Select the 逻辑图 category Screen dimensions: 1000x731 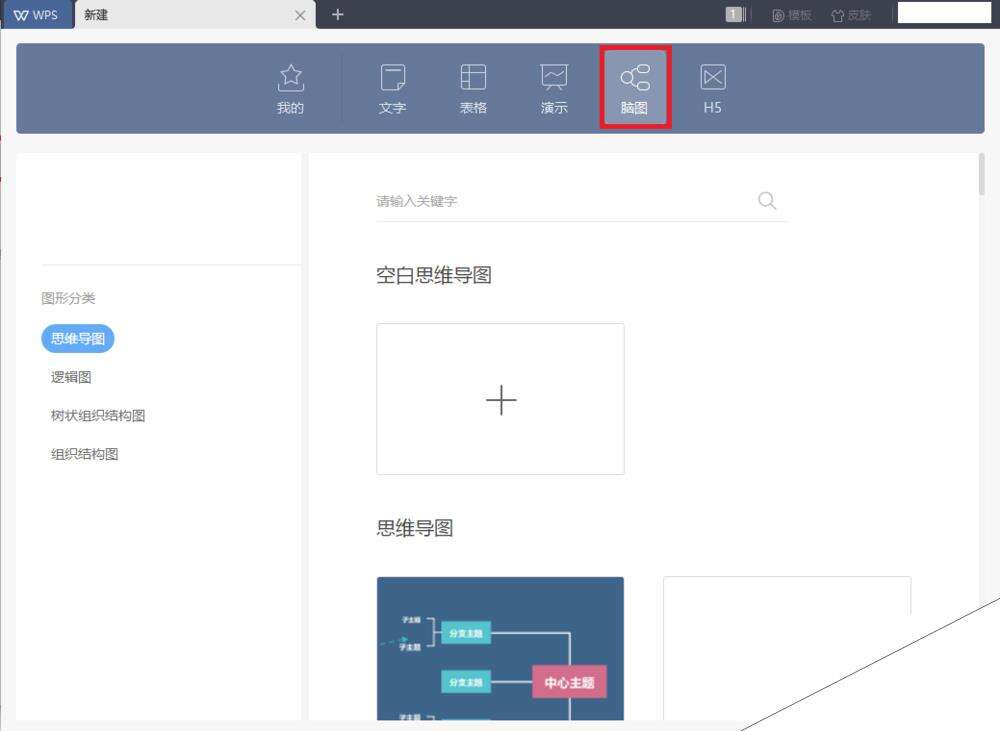(x=71, y=377)
